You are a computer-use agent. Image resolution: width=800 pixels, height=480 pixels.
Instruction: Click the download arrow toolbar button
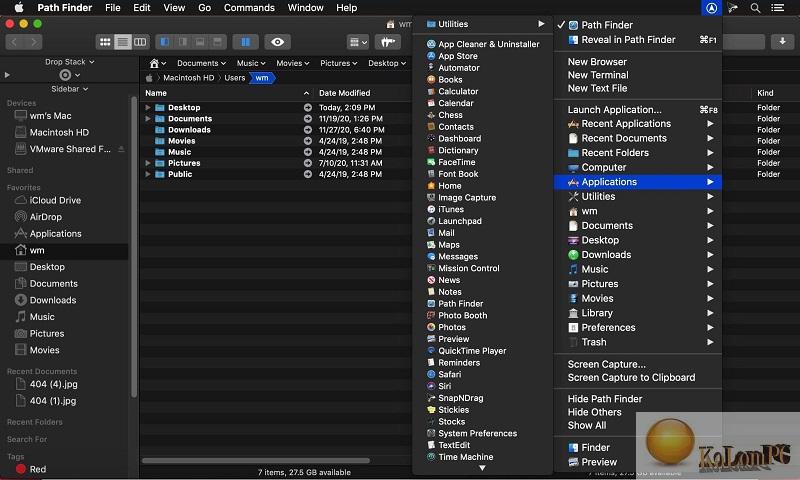click(782, 41)
